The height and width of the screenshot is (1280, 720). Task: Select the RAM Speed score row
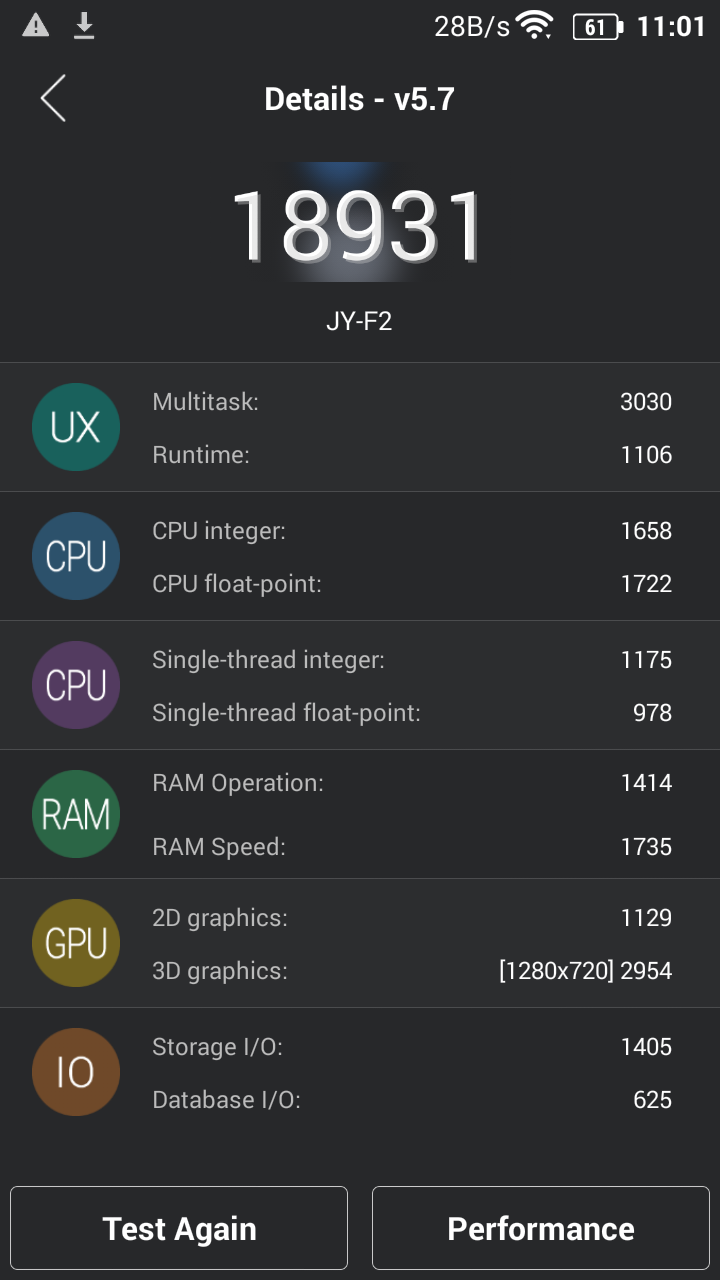(x=412, y=847)
